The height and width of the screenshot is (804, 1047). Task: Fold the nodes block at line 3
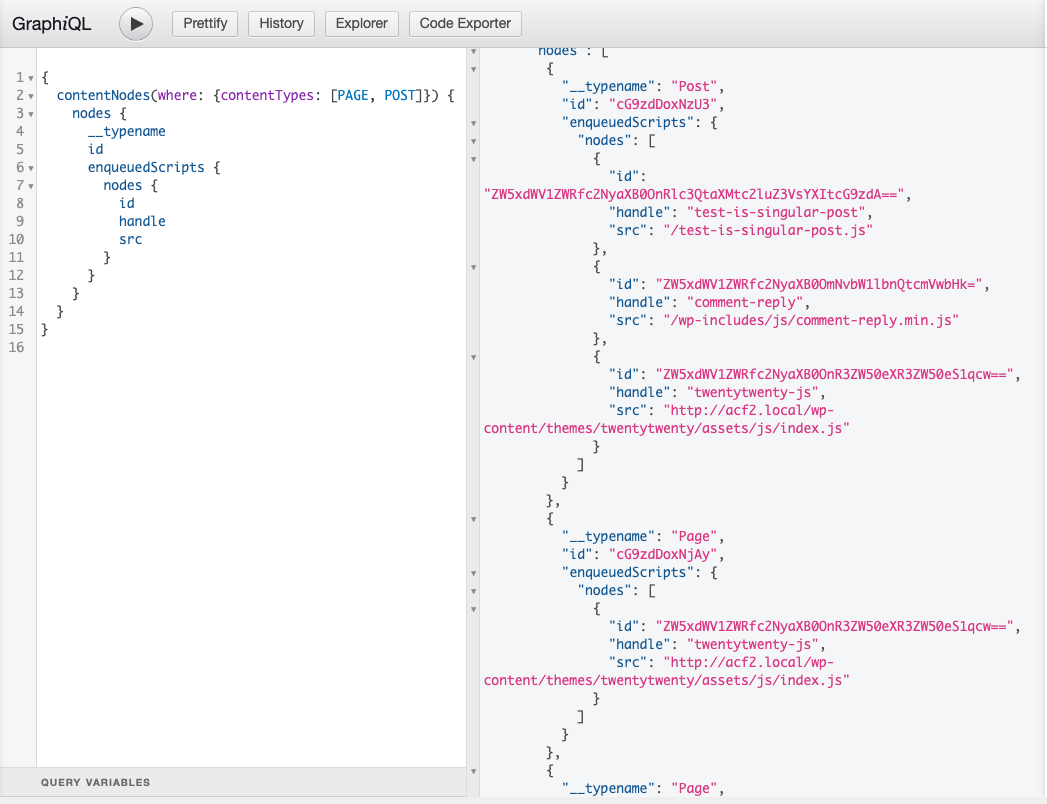coord(31,114)
